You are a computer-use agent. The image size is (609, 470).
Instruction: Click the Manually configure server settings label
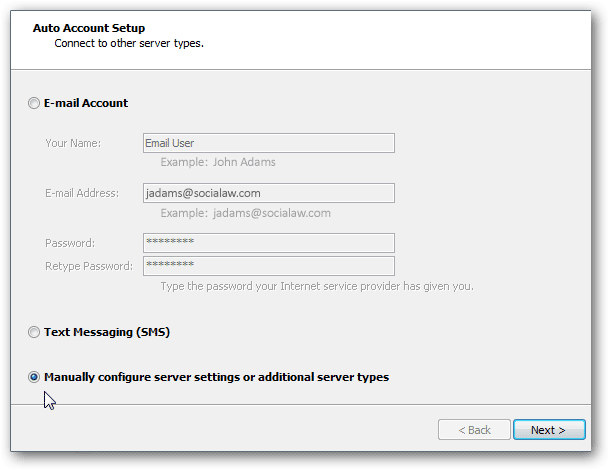pyautogui.click(x=216, y=377)
